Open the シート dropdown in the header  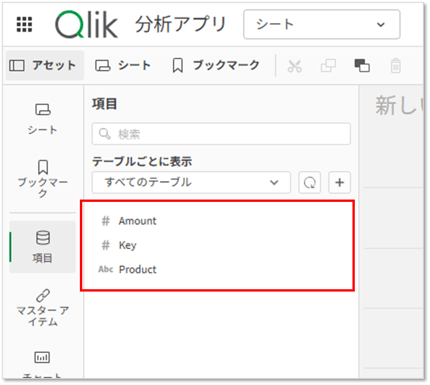point(322,24)
